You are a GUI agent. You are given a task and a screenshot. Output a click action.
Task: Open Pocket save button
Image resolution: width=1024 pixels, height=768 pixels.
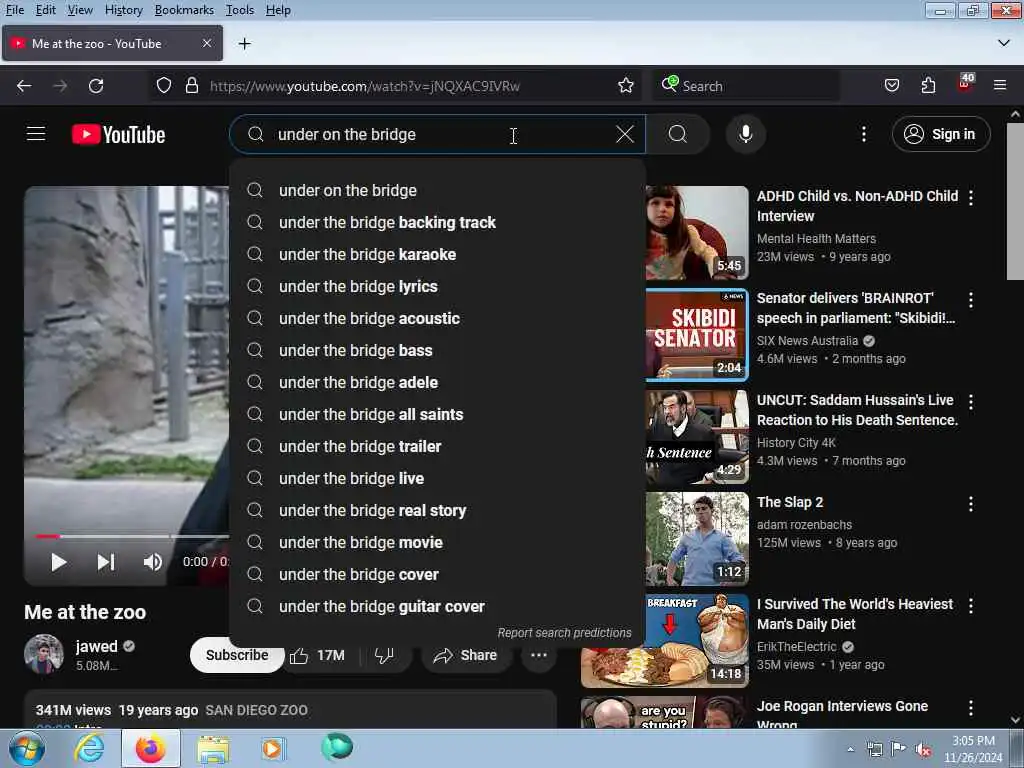891,86
